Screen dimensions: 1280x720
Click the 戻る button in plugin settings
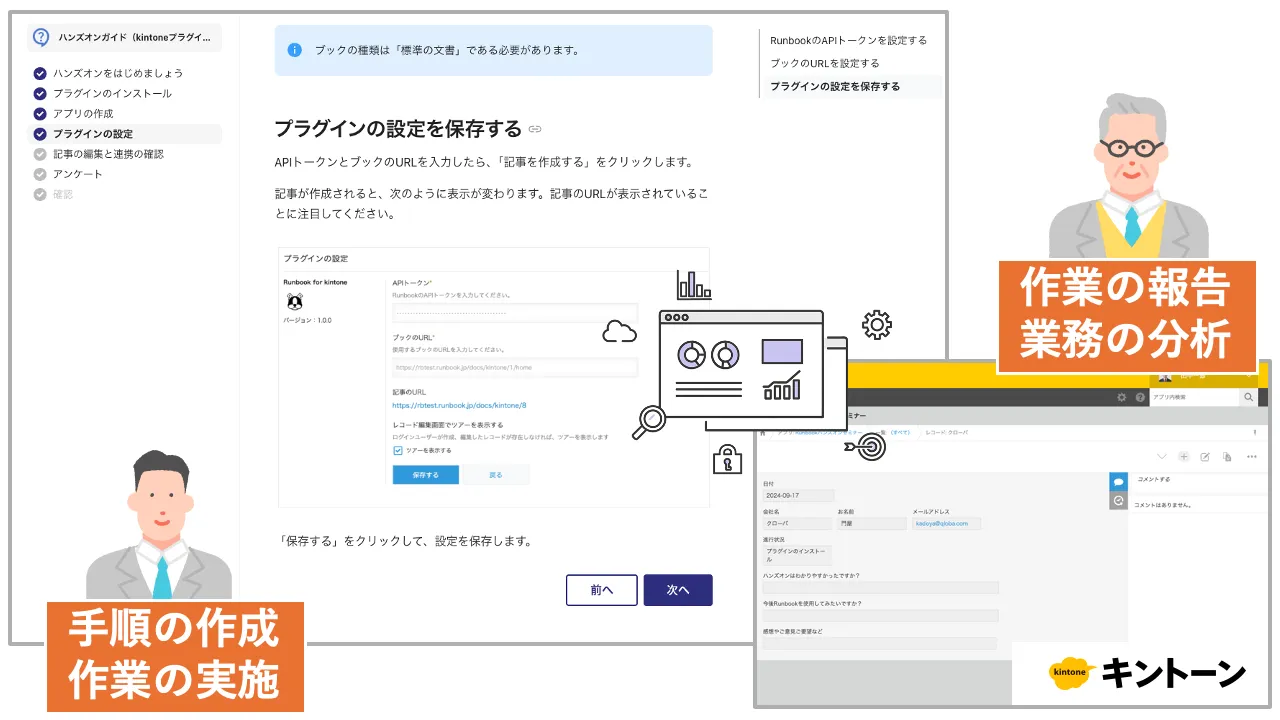[495, 475]
